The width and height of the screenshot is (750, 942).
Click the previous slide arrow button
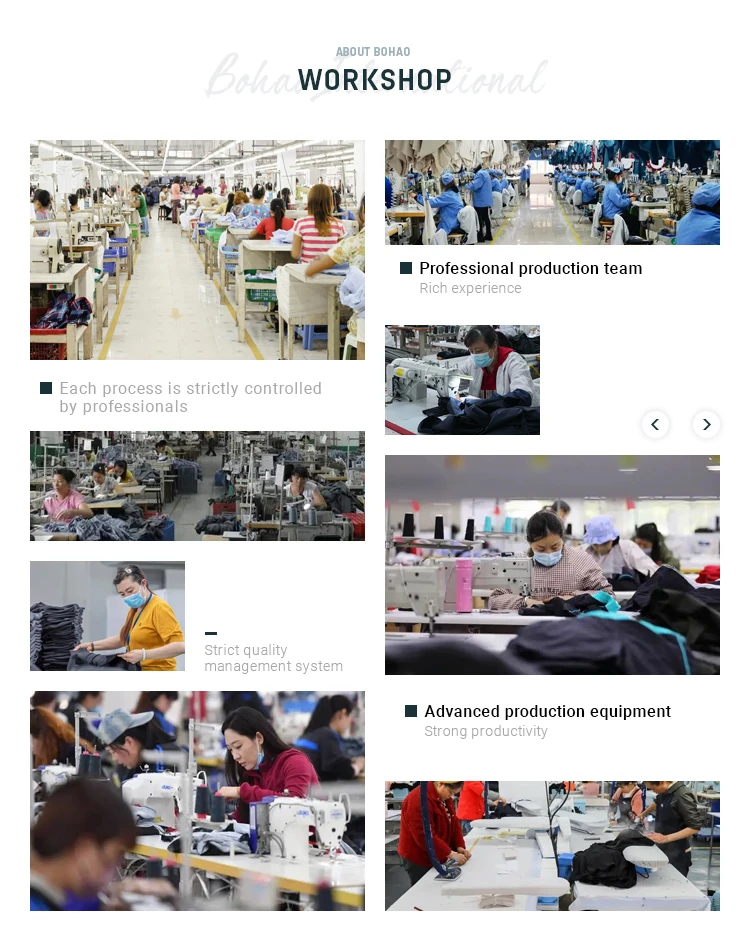click(655, 424)
